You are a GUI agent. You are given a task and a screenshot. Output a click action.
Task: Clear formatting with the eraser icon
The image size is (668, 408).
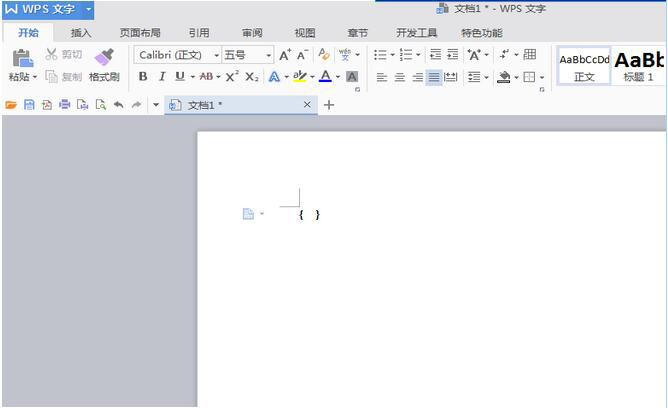tap(324, 55)
